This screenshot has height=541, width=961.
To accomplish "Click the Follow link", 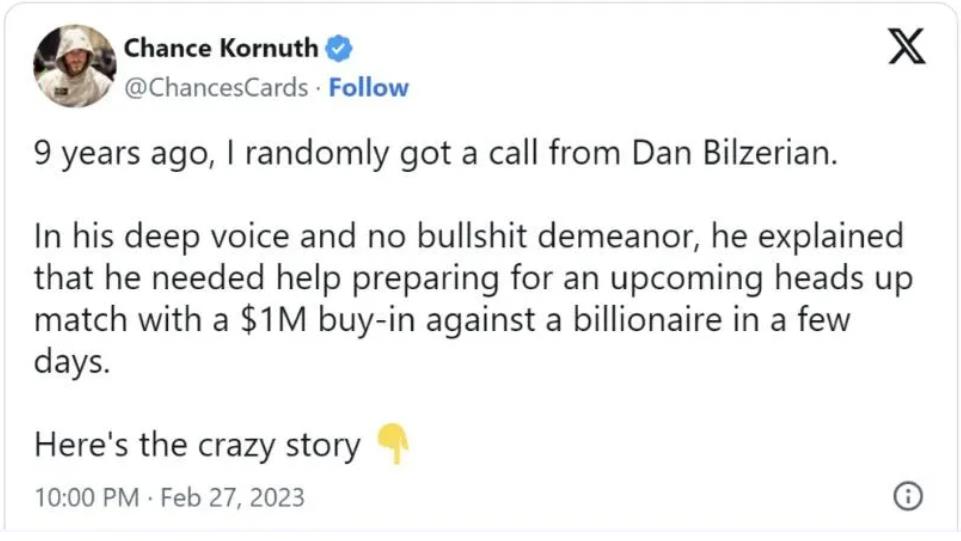I will 369,88.
